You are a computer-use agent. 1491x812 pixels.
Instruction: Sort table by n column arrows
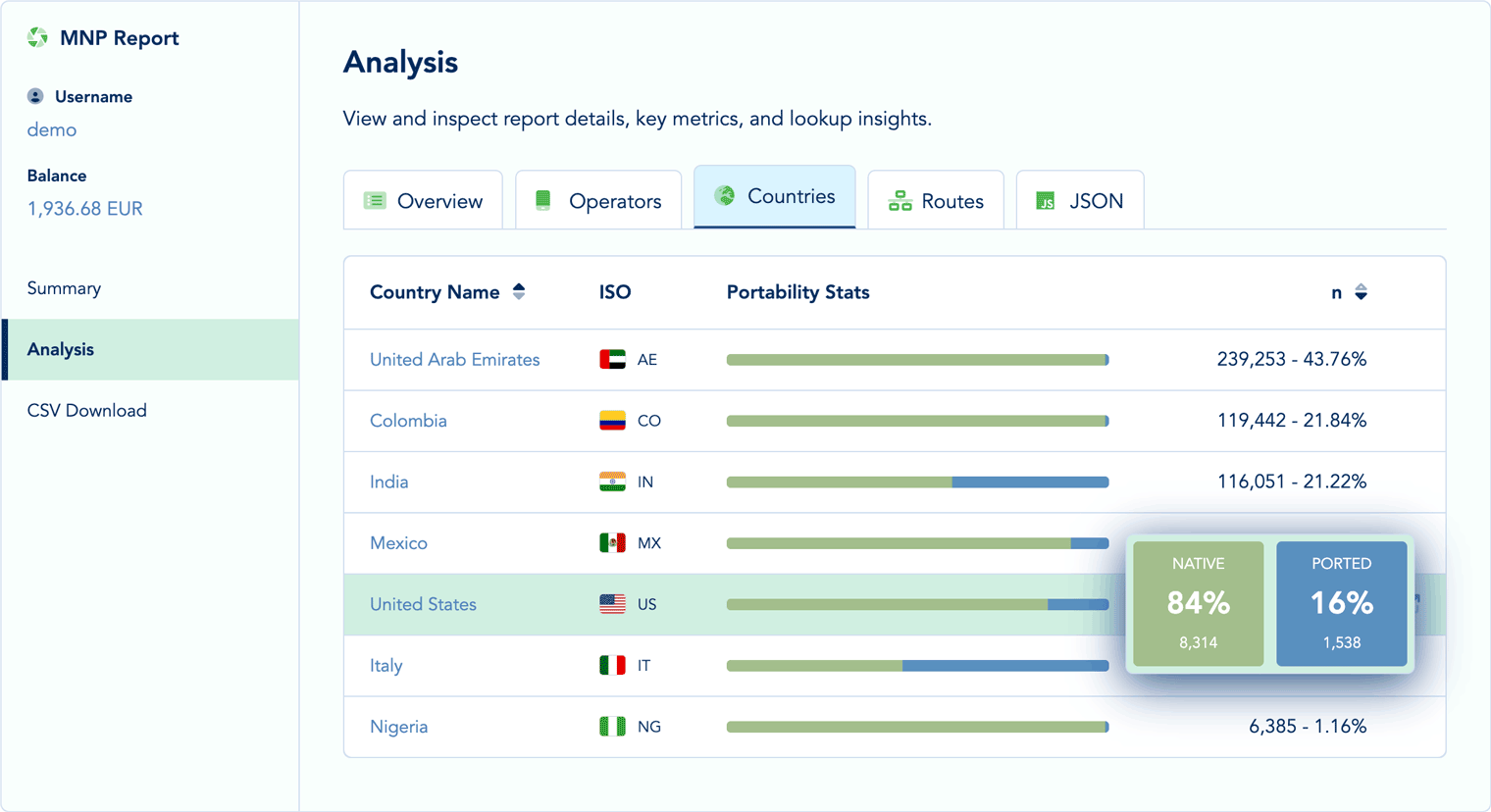click(x=1361, y=292)
